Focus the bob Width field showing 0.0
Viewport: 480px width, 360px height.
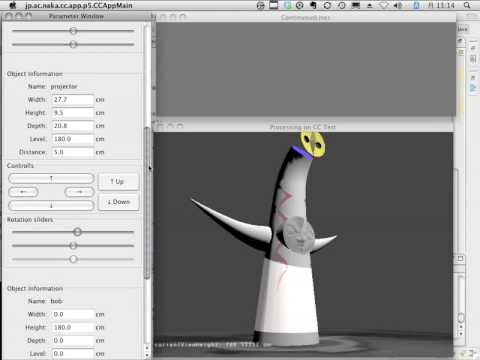73,314
